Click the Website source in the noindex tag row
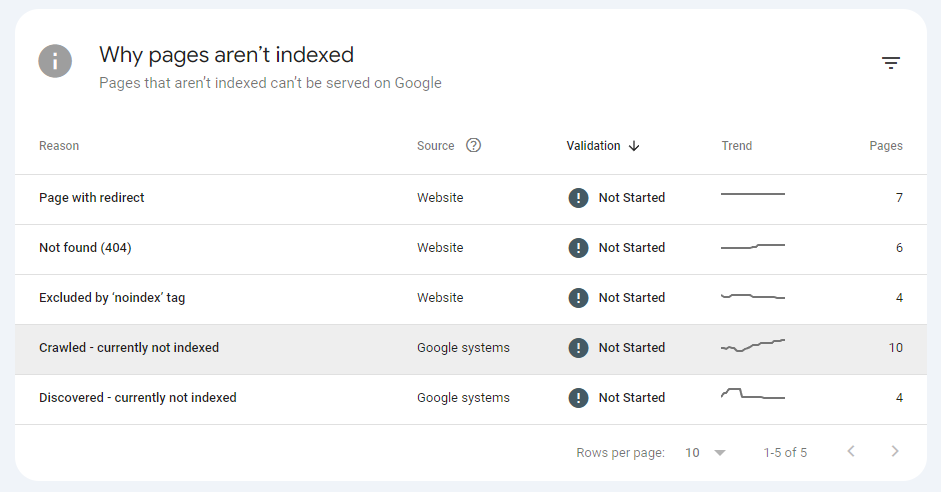This screenshot has height=492, width=941. [440, 298]
